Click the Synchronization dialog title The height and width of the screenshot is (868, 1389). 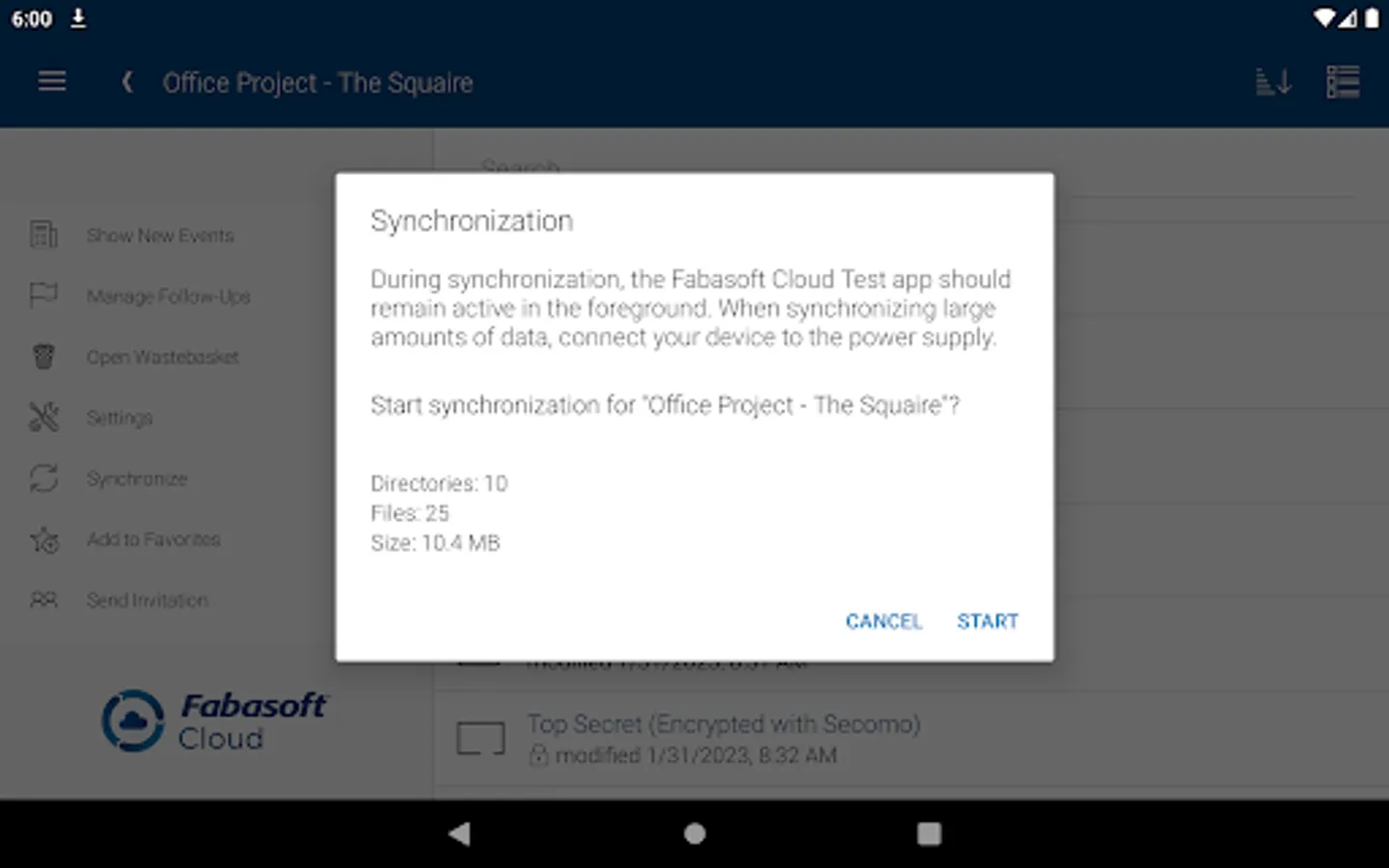[x=472, y=221]
